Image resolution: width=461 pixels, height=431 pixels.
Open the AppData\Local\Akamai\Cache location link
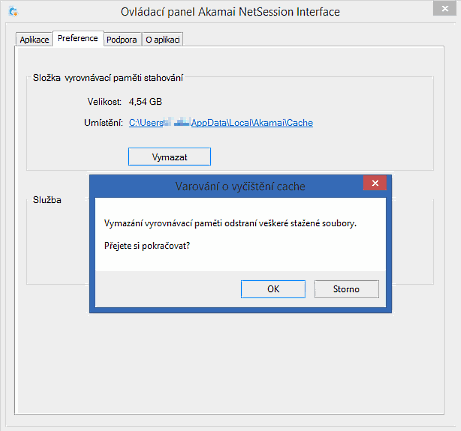tap(221, 123)
